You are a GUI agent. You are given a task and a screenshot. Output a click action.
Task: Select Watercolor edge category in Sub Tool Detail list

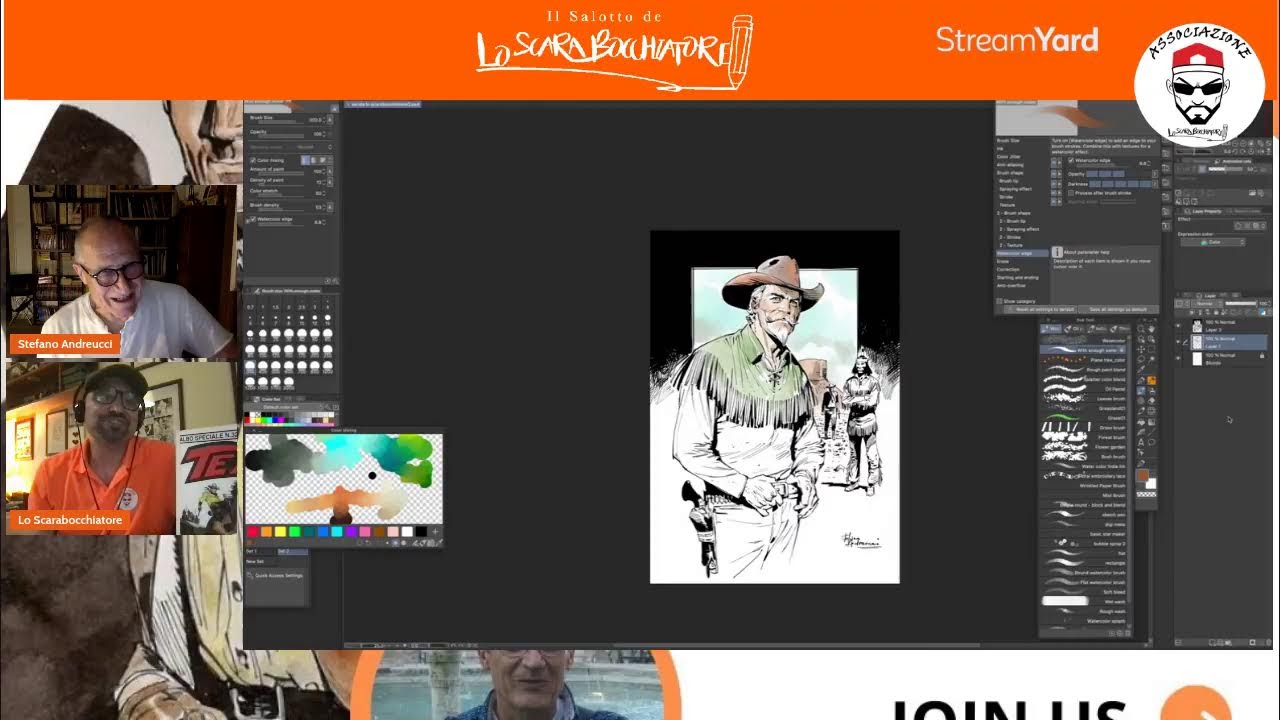coord(1022,253)
